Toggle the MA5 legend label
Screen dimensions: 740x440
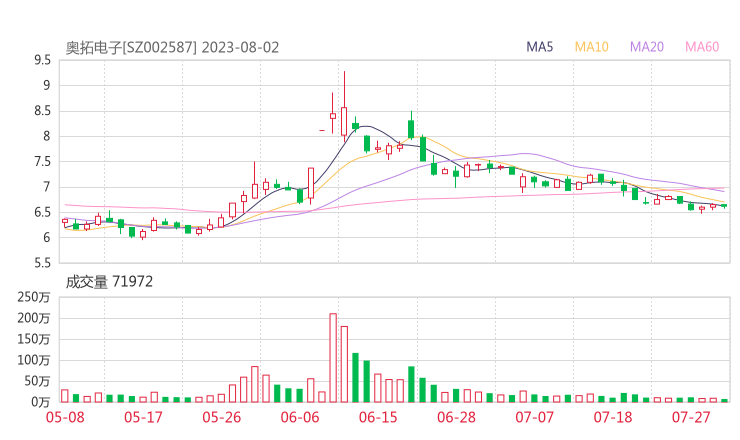coord(539,47)
